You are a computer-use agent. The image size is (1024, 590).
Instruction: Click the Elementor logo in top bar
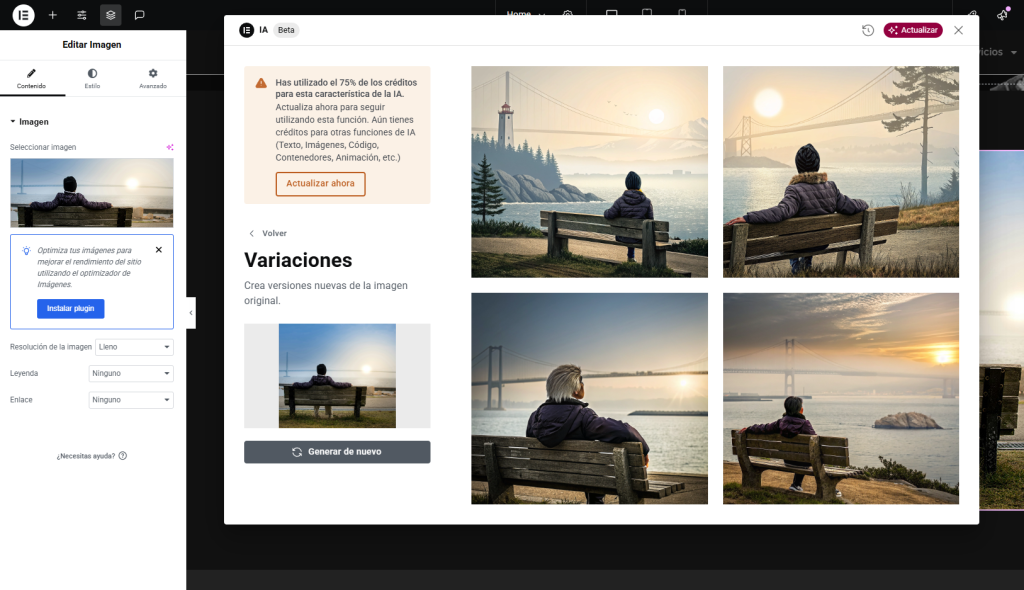pyautogui.click(x=22, y=15)
